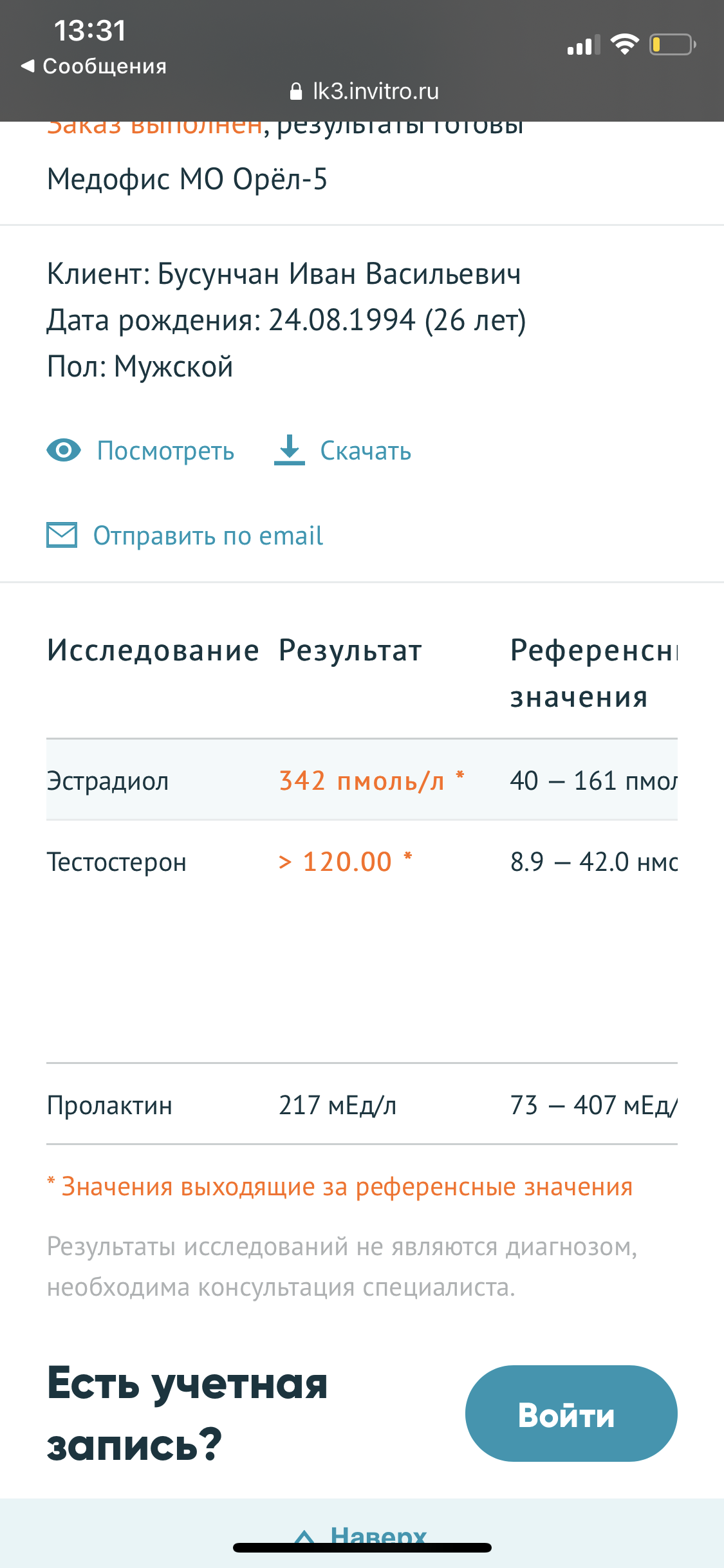Select the Эстрадиол result row
This screenshot has width=724, height=1568.
coord(362,780)
